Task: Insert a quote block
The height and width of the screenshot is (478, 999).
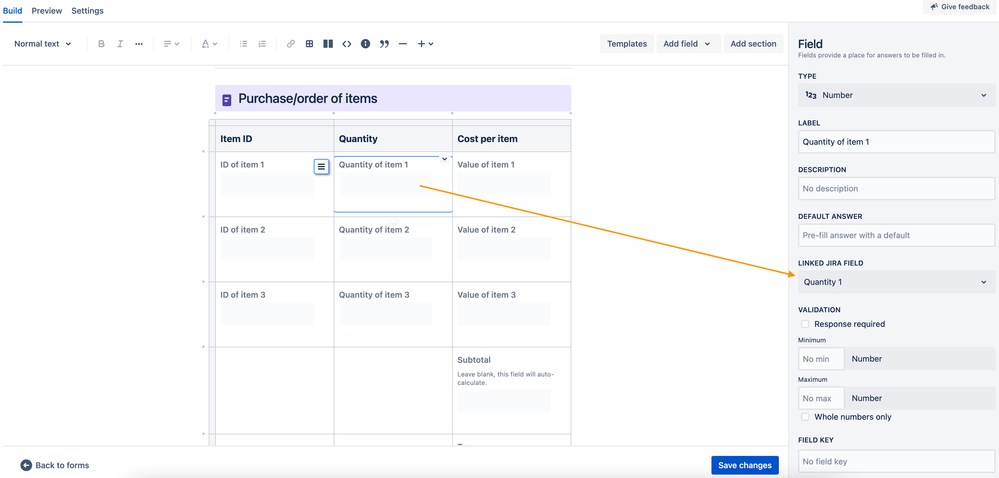Action: coord(384,44)
